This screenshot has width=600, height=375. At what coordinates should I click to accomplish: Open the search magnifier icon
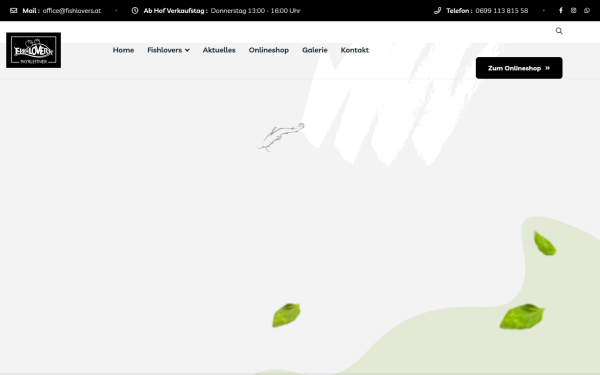click(559, 31)
